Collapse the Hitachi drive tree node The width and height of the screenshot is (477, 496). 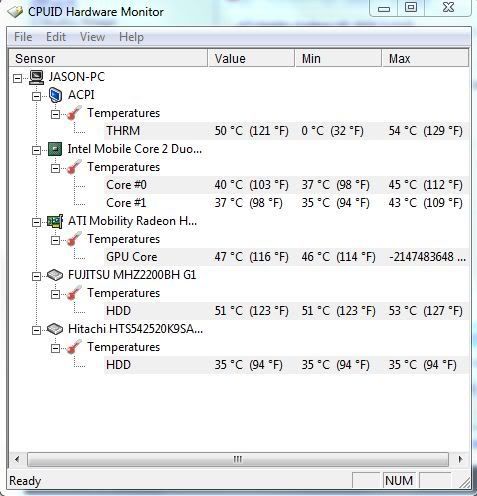[36, 330]
